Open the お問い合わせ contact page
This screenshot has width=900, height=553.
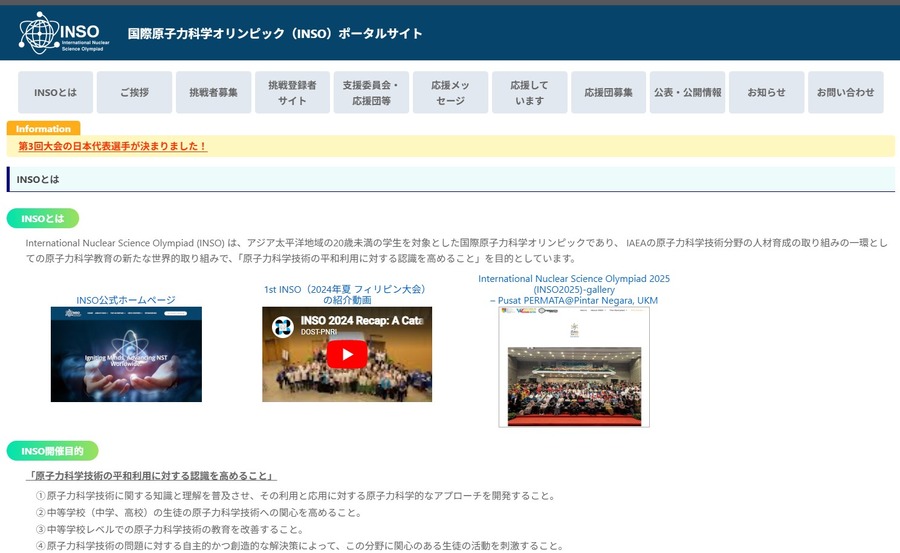click(x=845, y=92)
